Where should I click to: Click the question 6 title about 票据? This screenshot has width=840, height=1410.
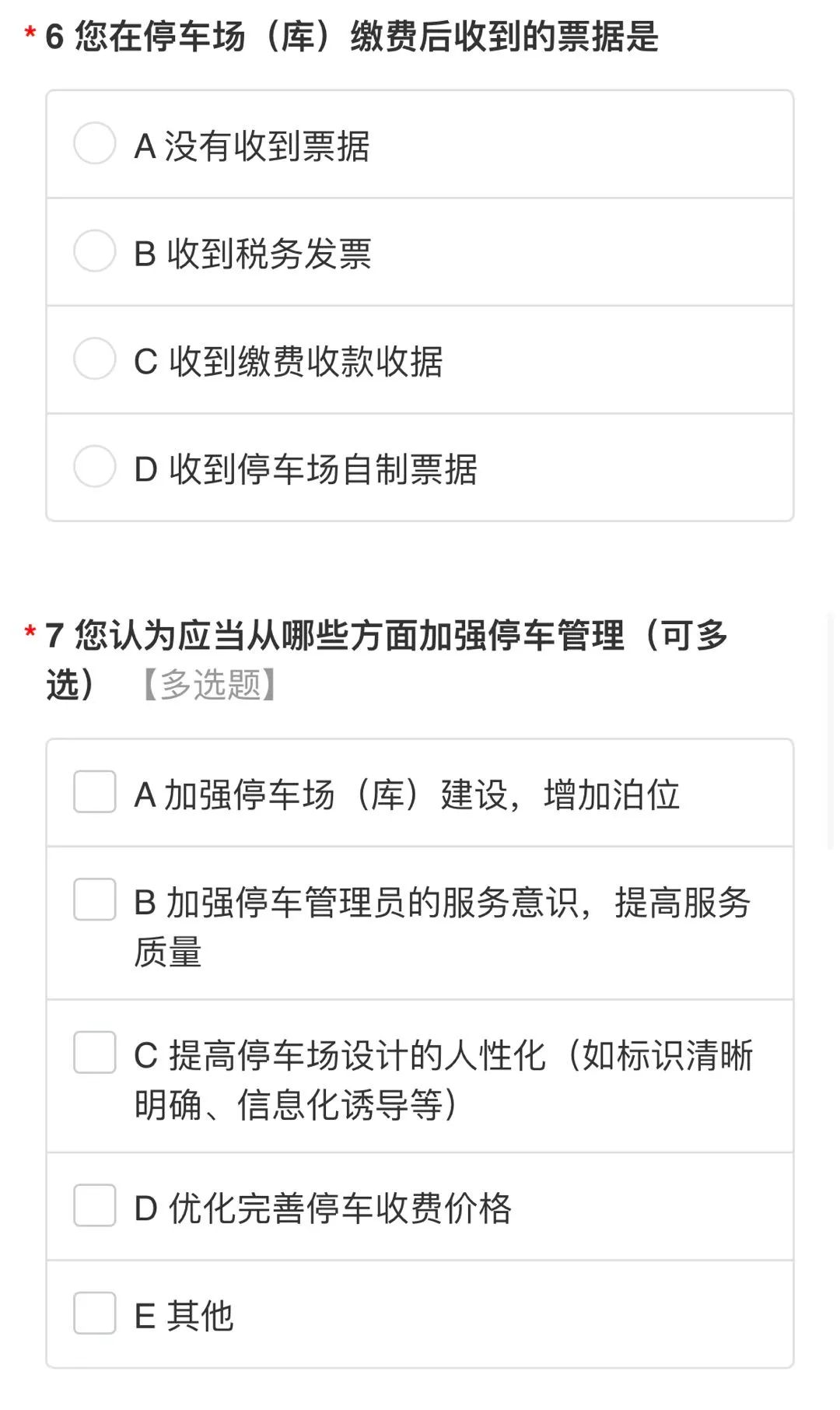point(352,37)
